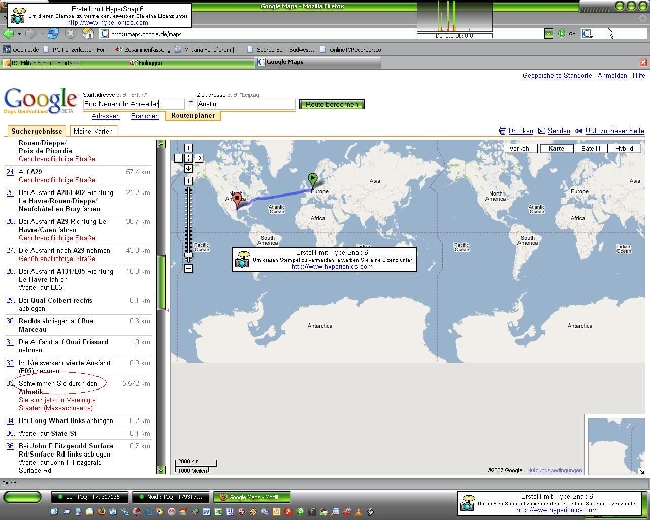Open direction step number 24
Viewport: 650px width, 520px height.
pyautogui.click(x=10, y=172)
